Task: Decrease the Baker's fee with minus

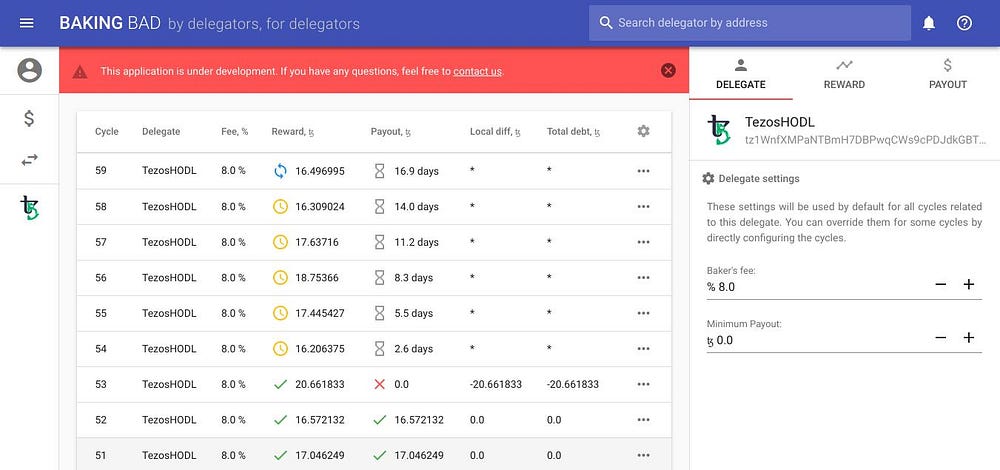Action: point(941,284)
